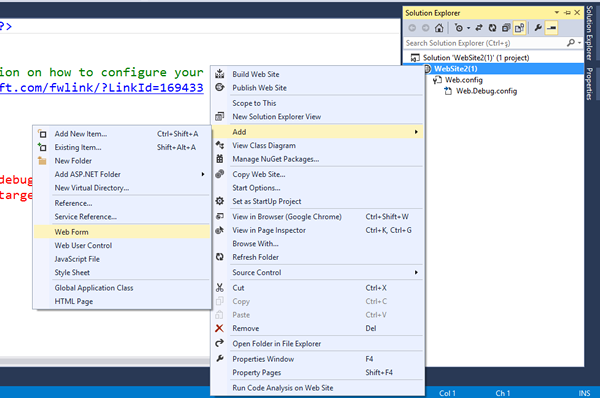
Task: Select the WebSite2(1) project node
Action: coord(455,69)
